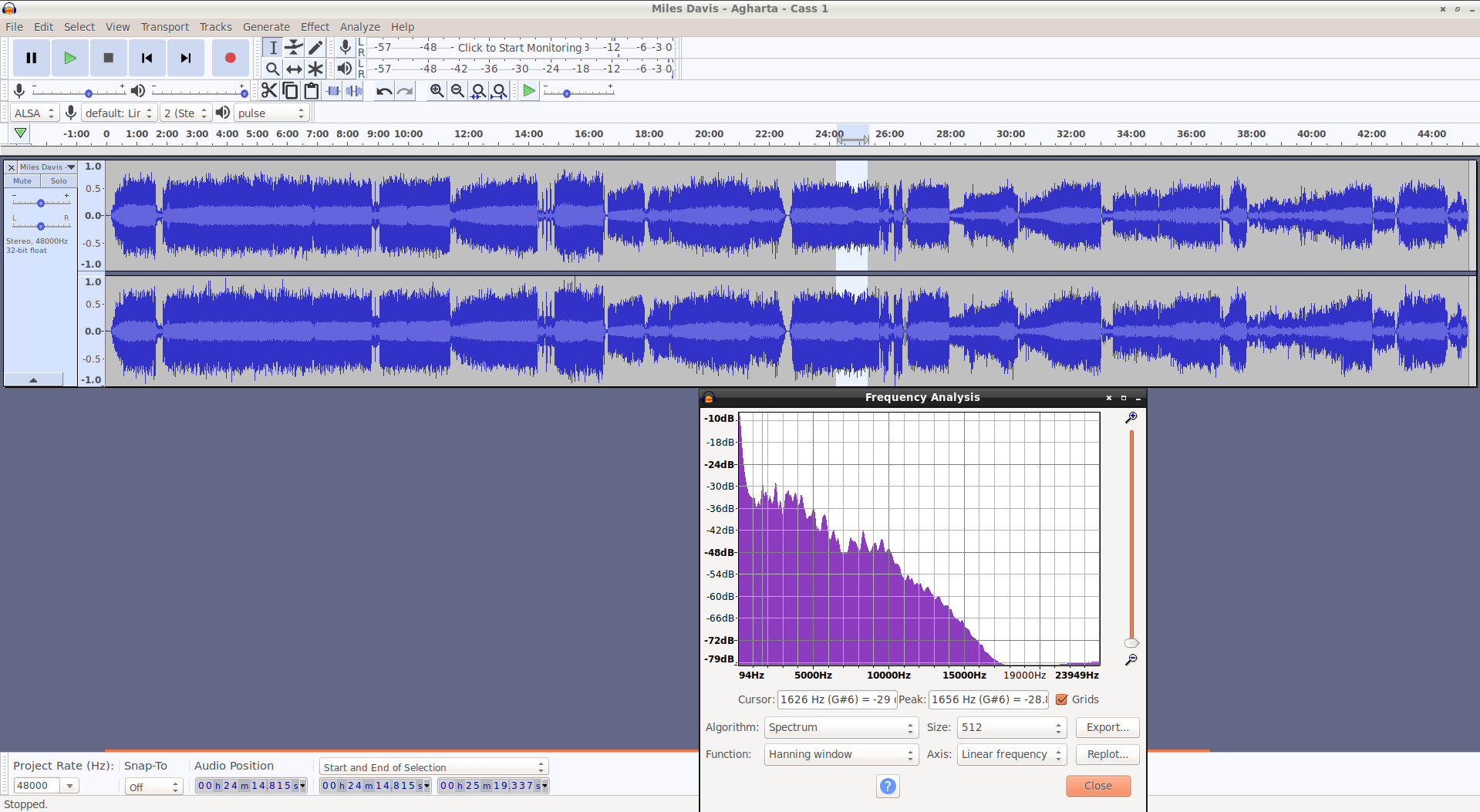Open the pulse playback device dropdown
This screenshot has width=1480, height=812.
(271, 113)
